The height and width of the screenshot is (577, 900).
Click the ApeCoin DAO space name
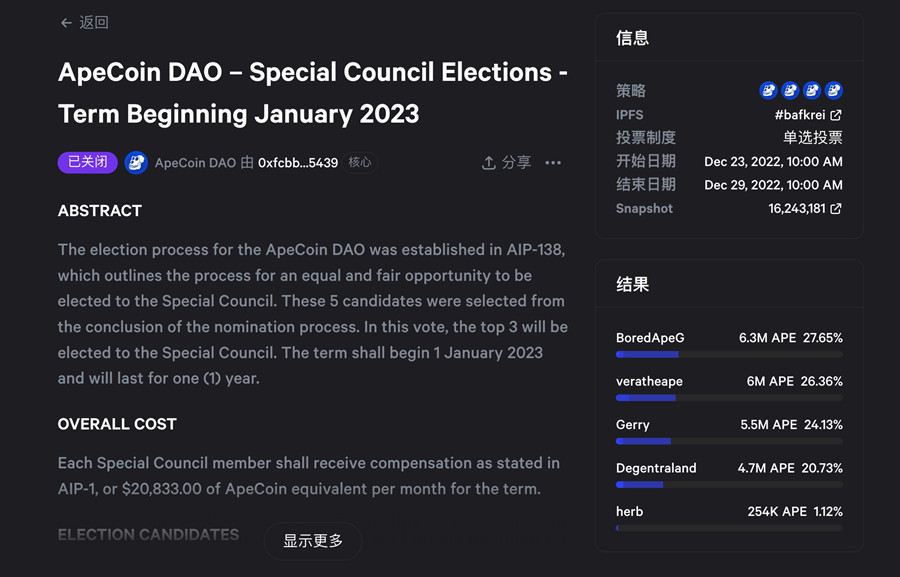coord(195,163)
